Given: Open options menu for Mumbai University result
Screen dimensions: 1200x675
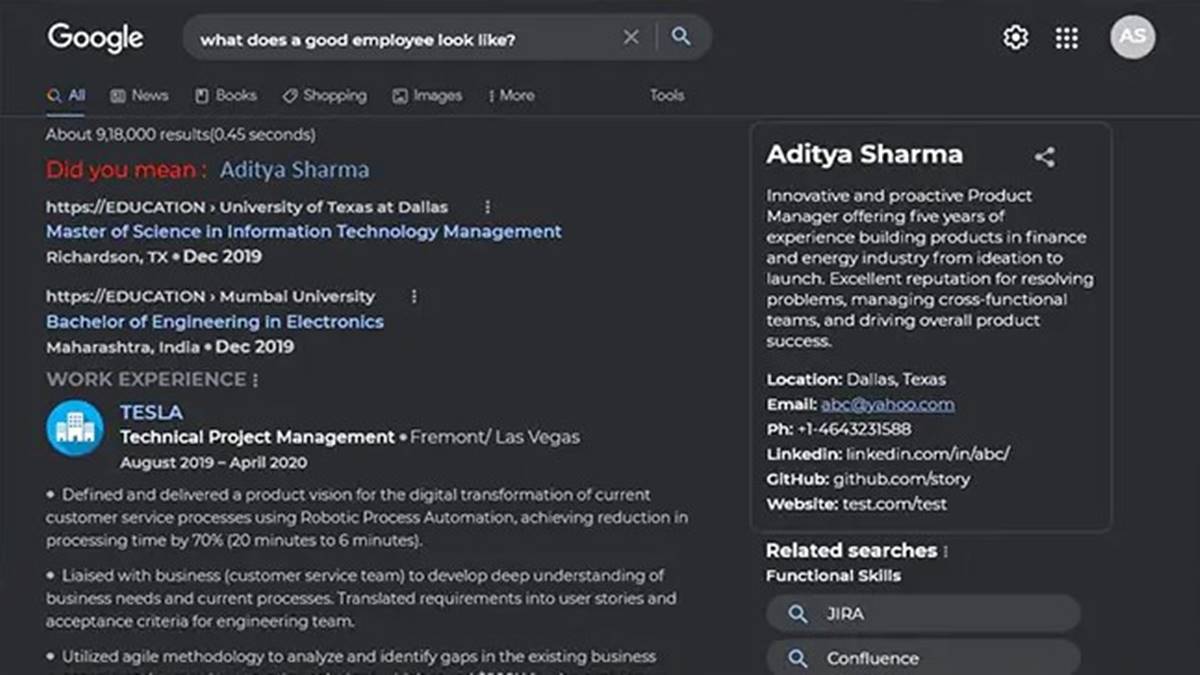Looking at the screenshot, I should point(414,297).
